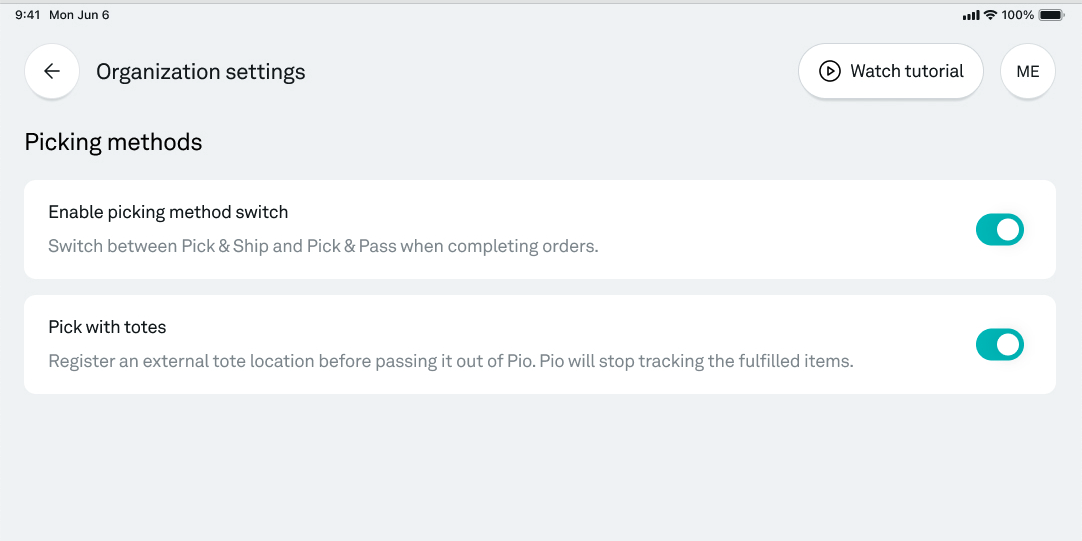Image resolution: width=1082 pixels, height=541 pixels.
Task: Tap the 9:41 clock in status bar
Action: coord(28,14)
